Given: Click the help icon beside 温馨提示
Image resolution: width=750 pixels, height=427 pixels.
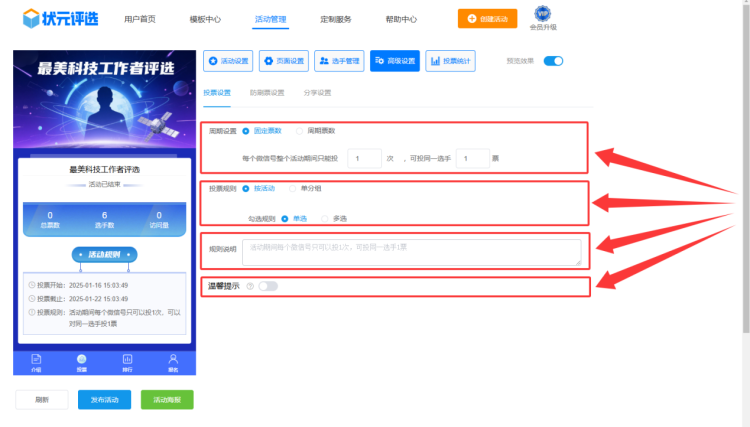Looking at the screenshot, I should pos(249,286).
